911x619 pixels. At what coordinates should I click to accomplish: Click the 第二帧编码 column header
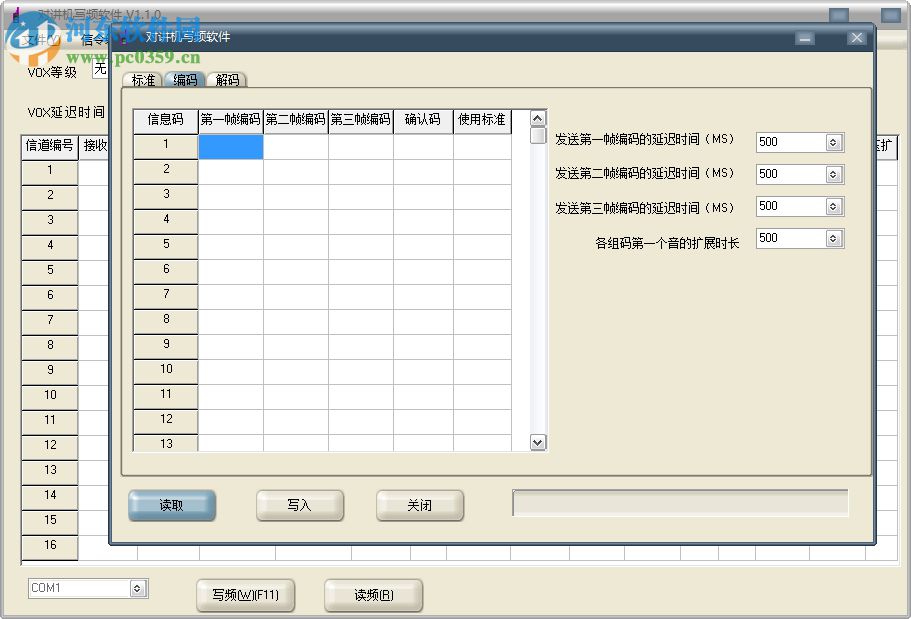(296, 121)
